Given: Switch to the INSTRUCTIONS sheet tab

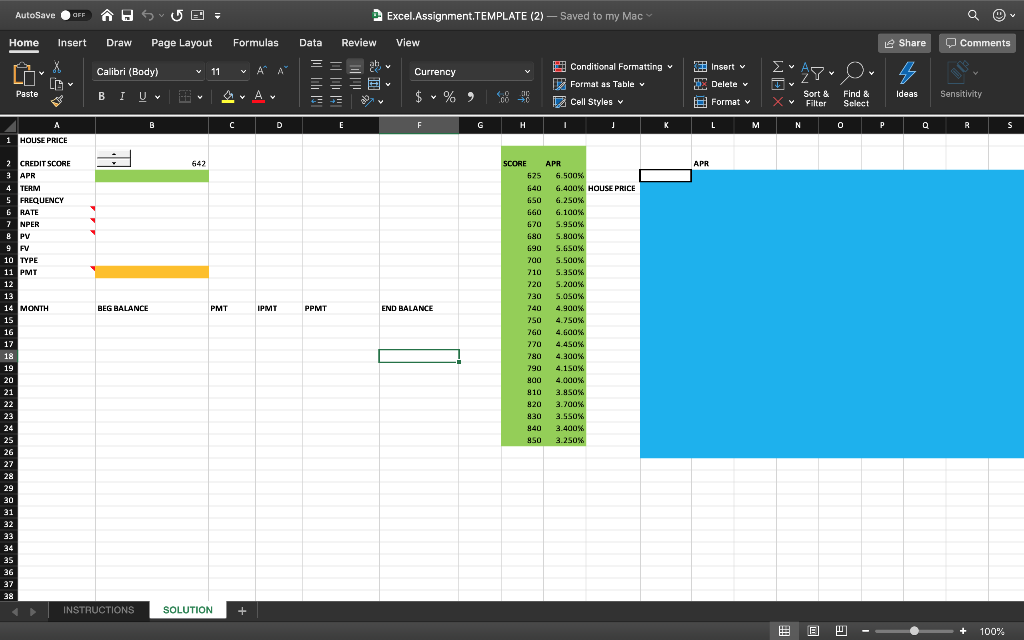Looking at the screenshot, I should click(98, 609).
